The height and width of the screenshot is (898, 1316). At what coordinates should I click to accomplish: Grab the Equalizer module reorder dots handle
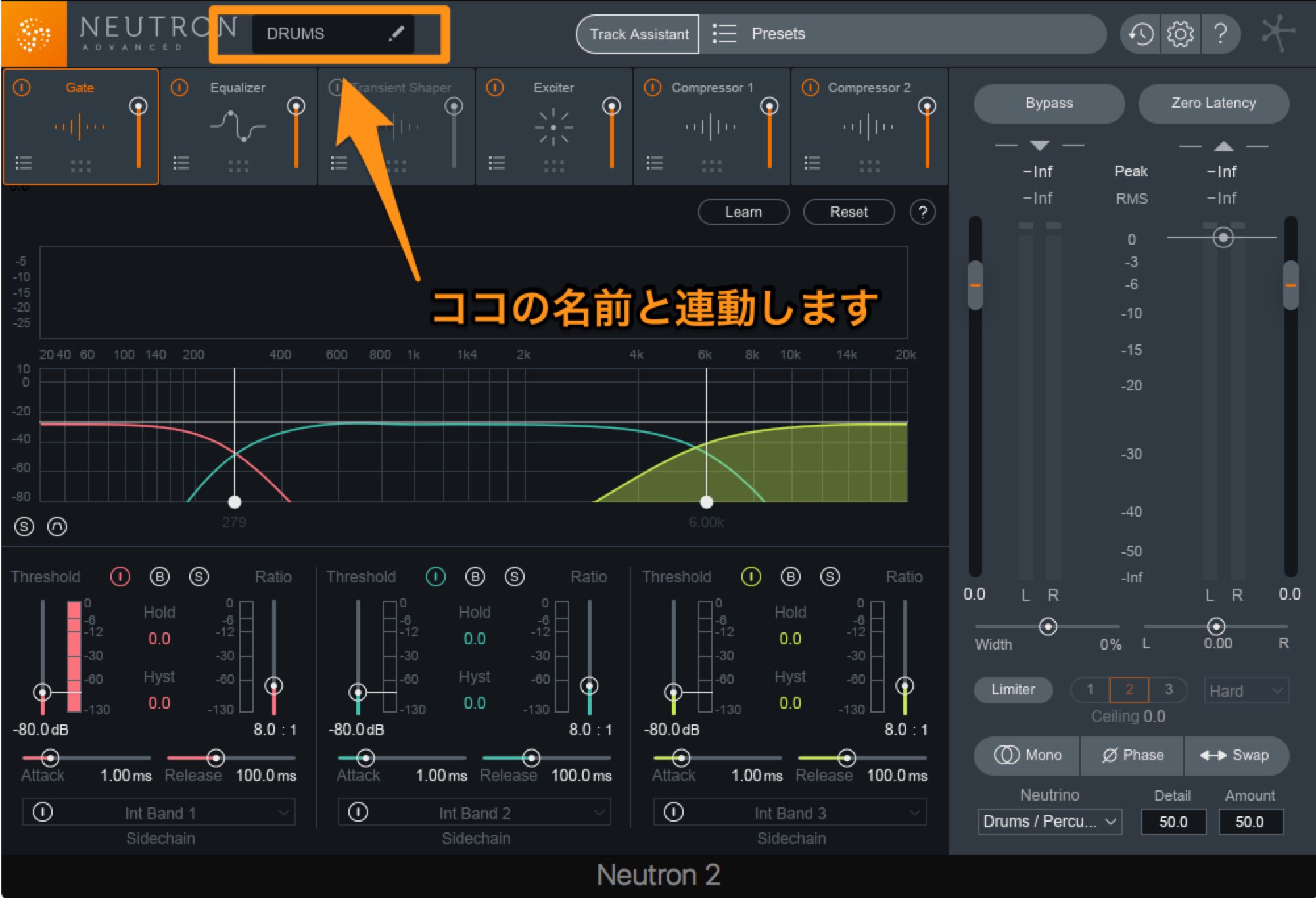pyautogui.click(x=238, y=166)
